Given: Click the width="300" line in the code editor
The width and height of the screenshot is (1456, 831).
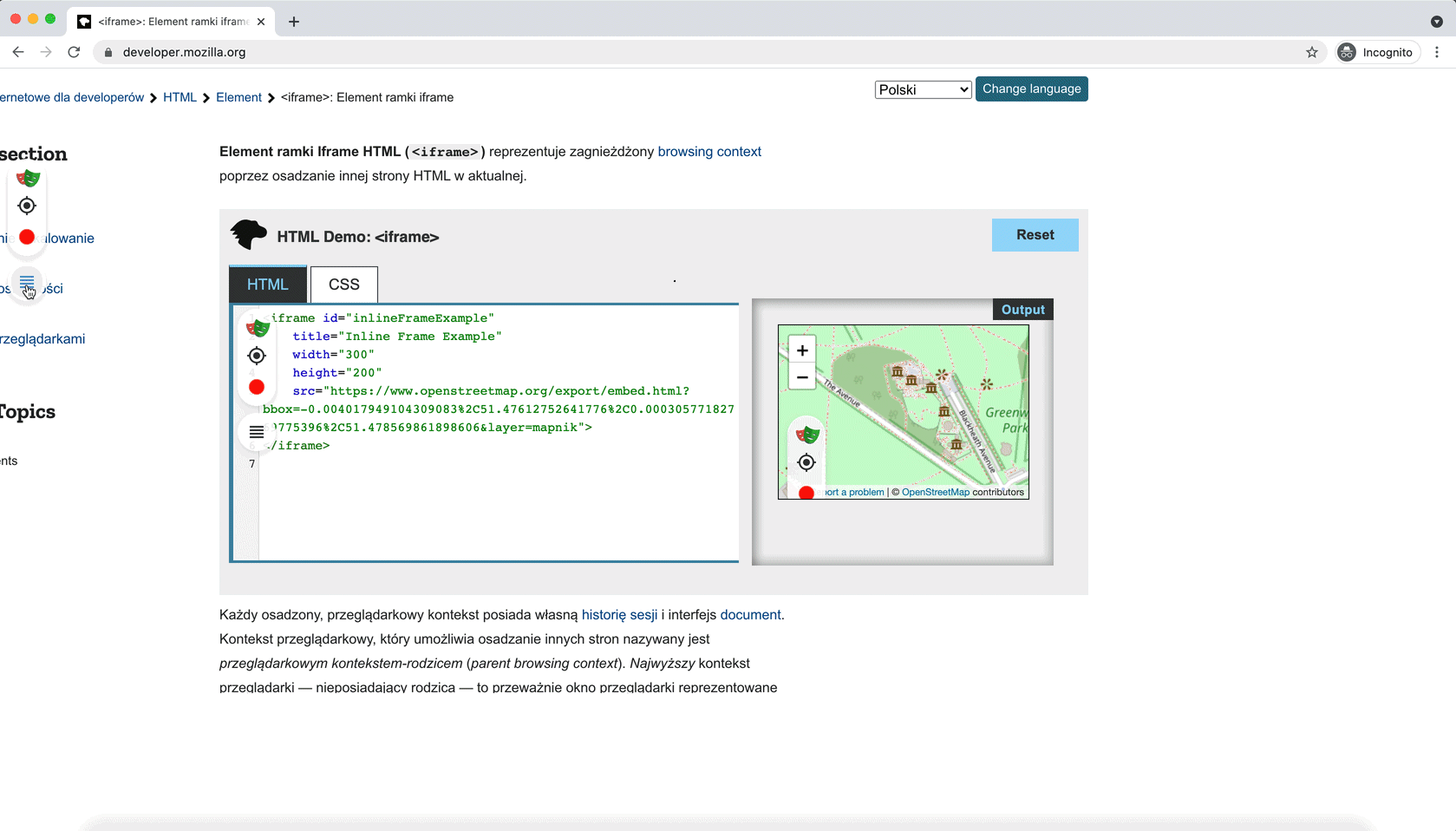Looking at the screenshot, I should point(334,354).
